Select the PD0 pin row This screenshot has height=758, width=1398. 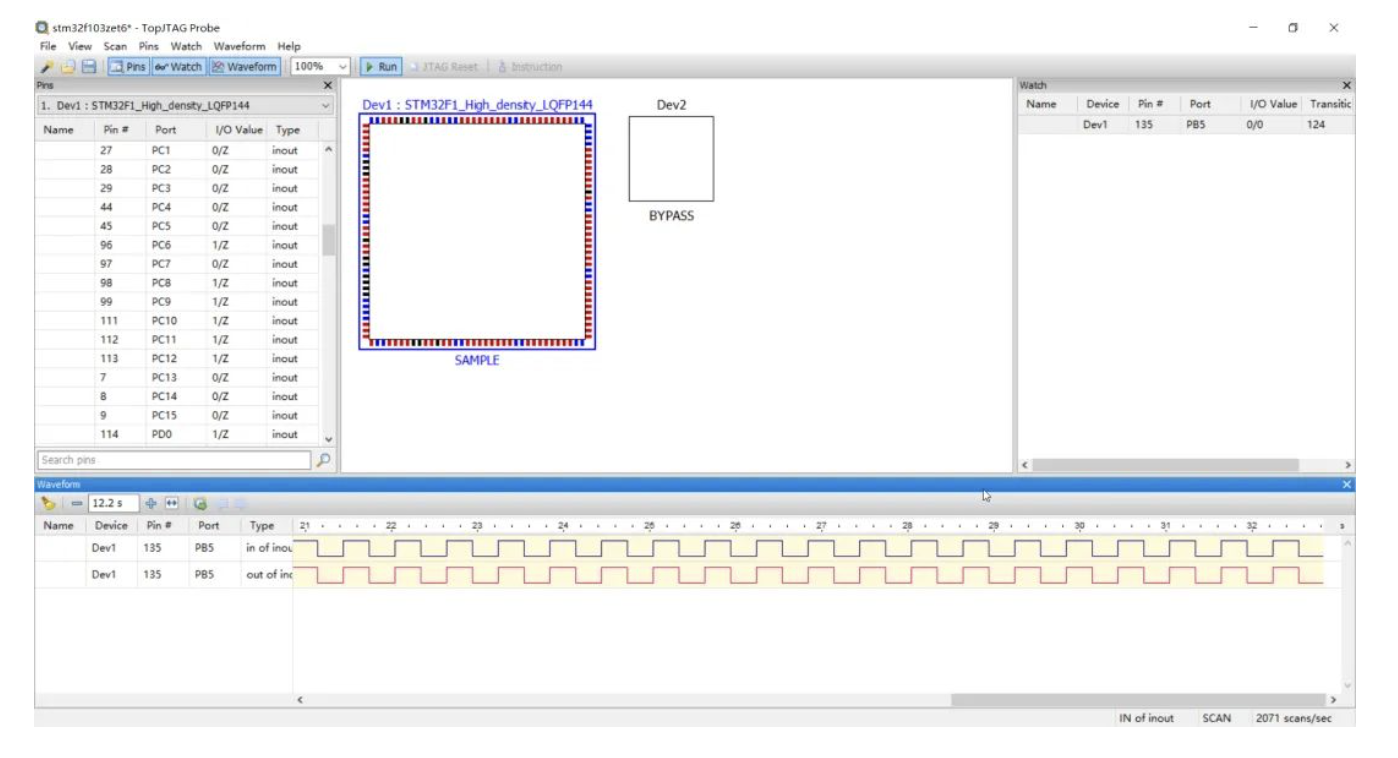click(178, 435)
